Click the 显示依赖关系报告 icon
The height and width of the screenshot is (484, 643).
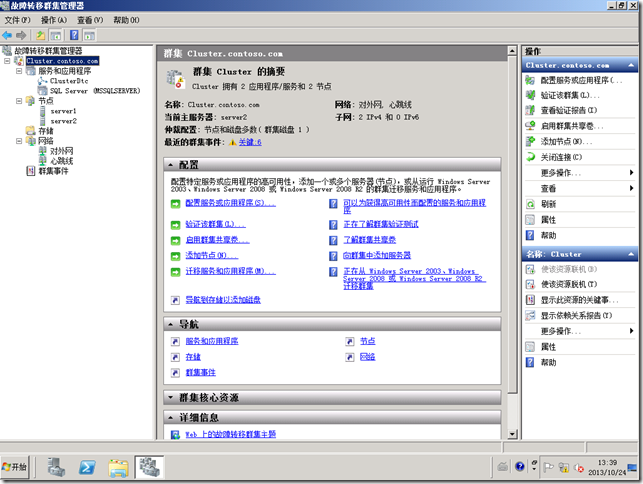[530, 315]
